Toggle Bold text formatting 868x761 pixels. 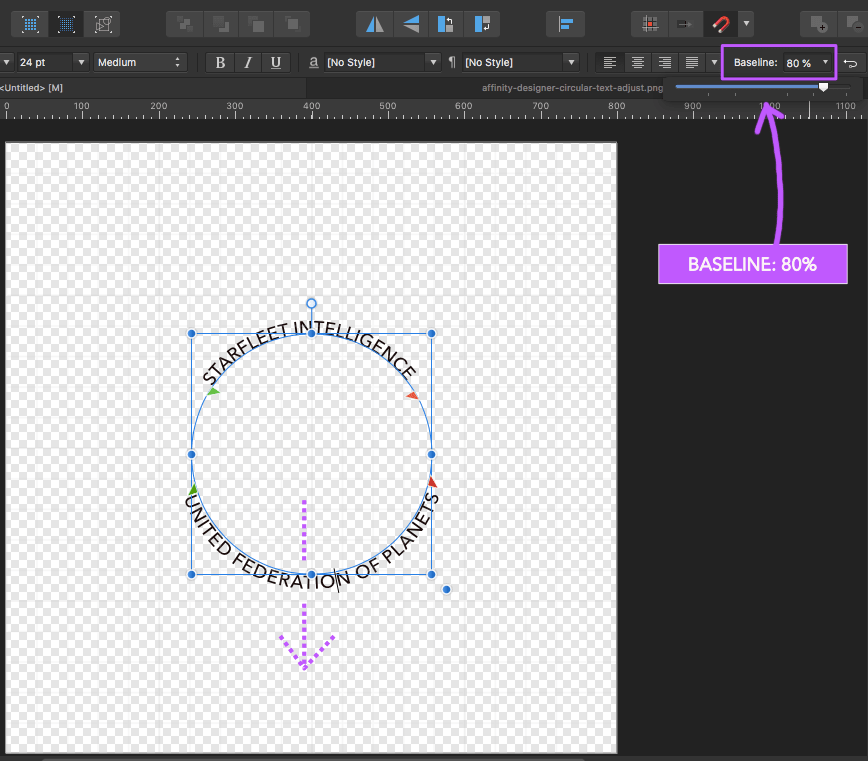tap(221, 62)
